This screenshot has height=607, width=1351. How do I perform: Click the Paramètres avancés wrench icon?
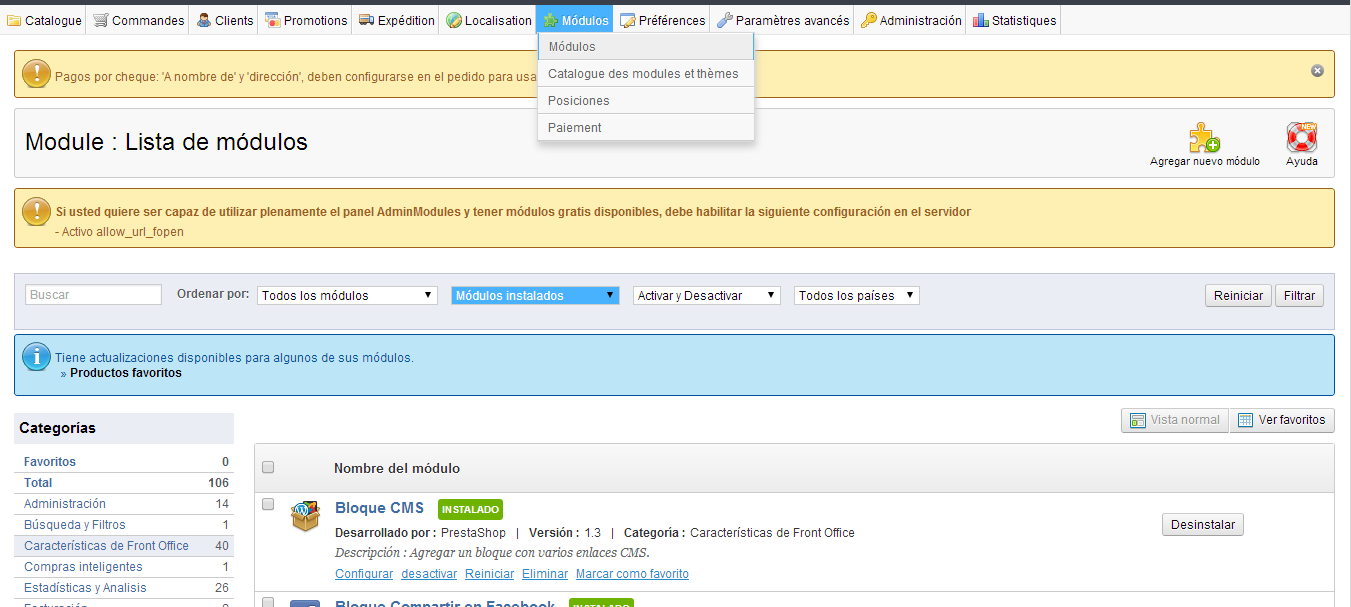click(725, 20)
